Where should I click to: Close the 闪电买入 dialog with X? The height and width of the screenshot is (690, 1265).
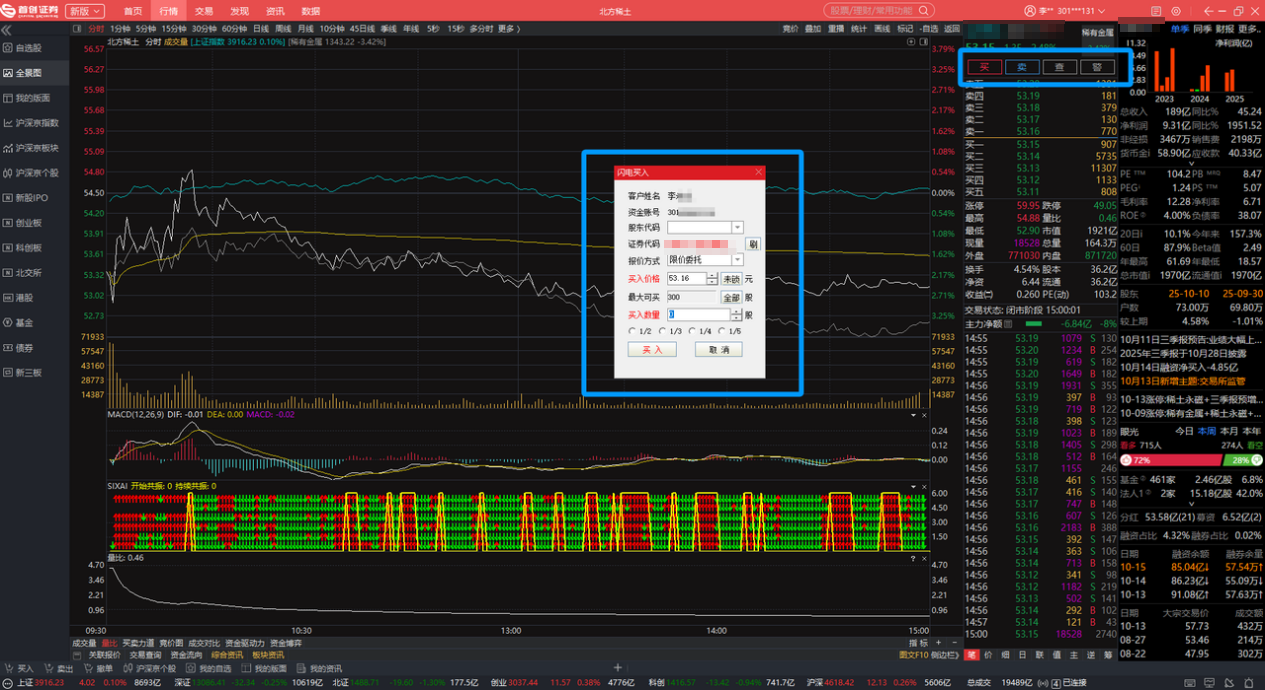point(758,173)
